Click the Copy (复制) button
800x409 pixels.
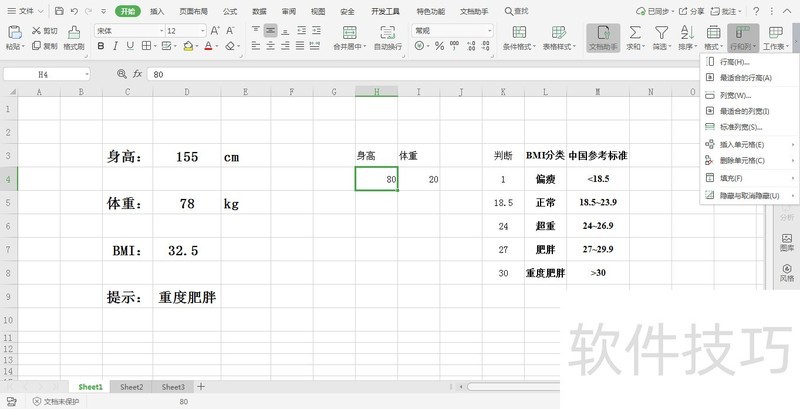point(44,46)
